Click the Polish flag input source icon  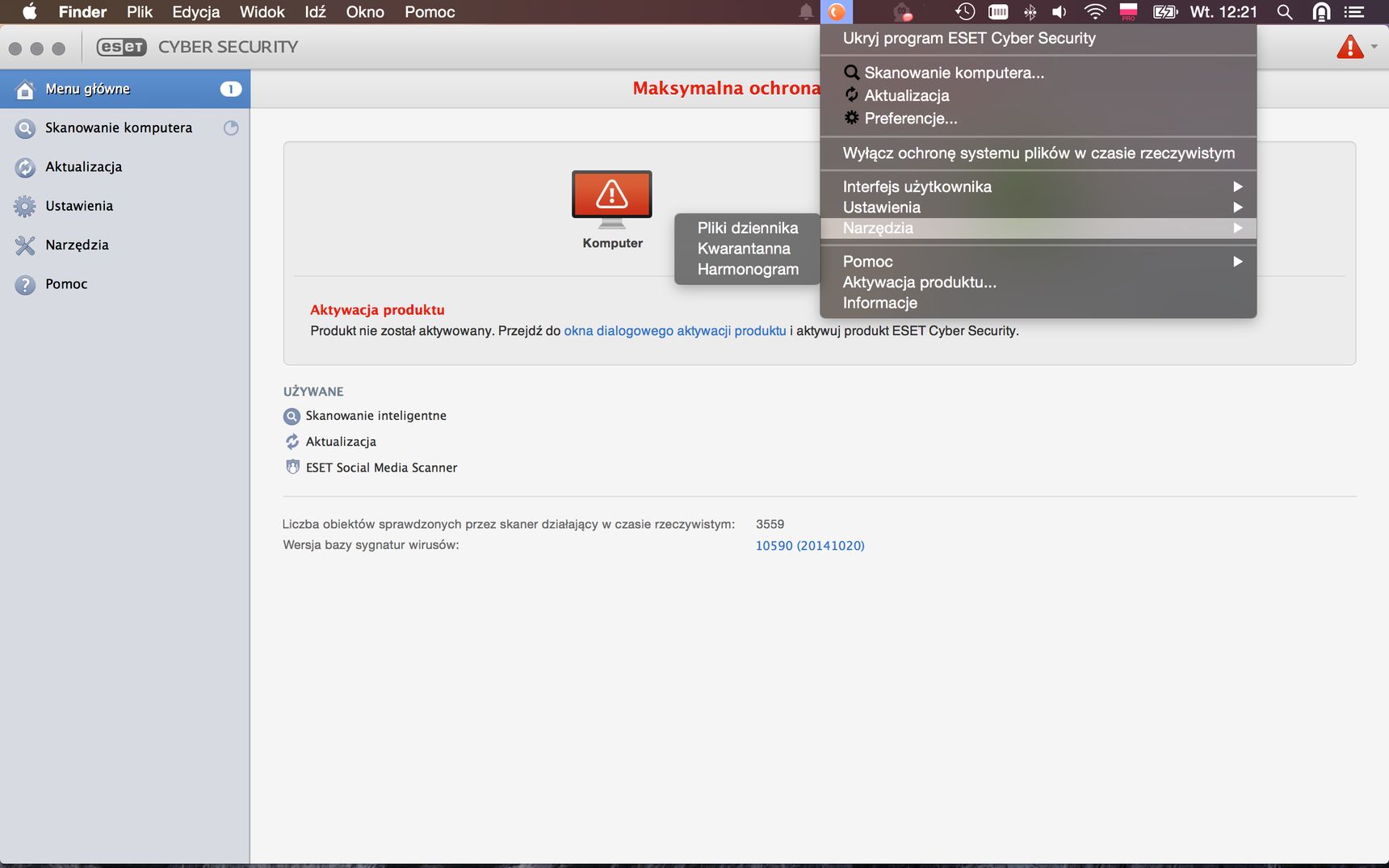pyautogui.click(x=1128, y=11)
